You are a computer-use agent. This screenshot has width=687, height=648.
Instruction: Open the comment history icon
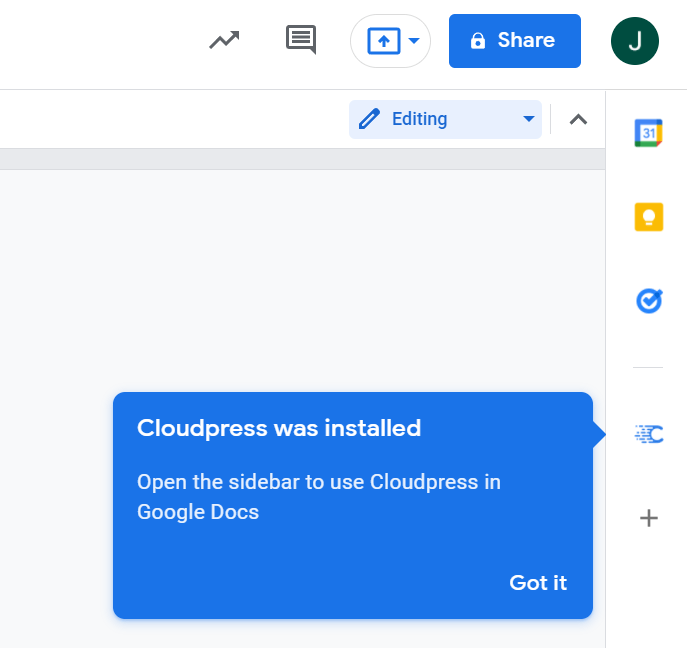point(301,40)
